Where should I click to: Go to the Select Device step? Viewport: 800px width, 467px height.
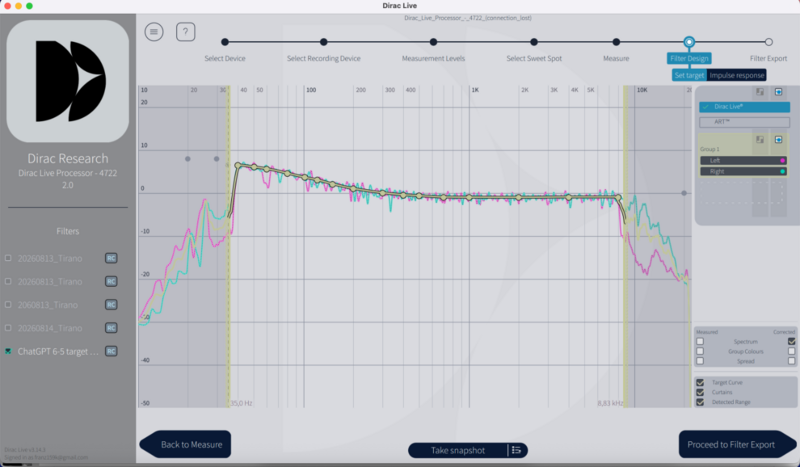[x=225, y=42]
